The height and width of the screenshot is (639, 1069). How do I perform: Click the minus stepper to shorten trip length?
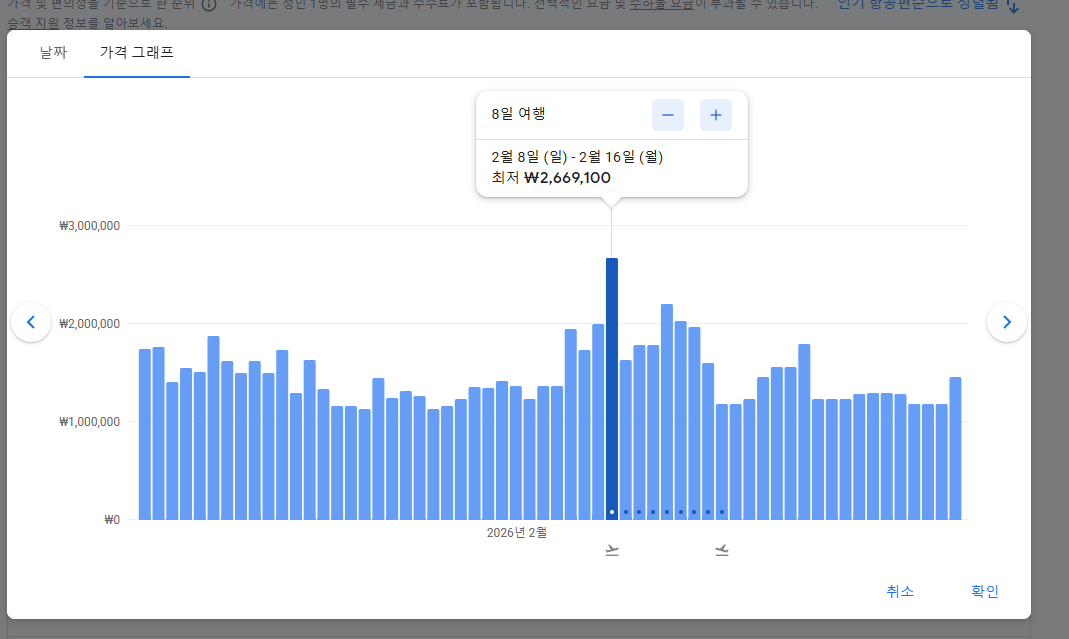667,114
